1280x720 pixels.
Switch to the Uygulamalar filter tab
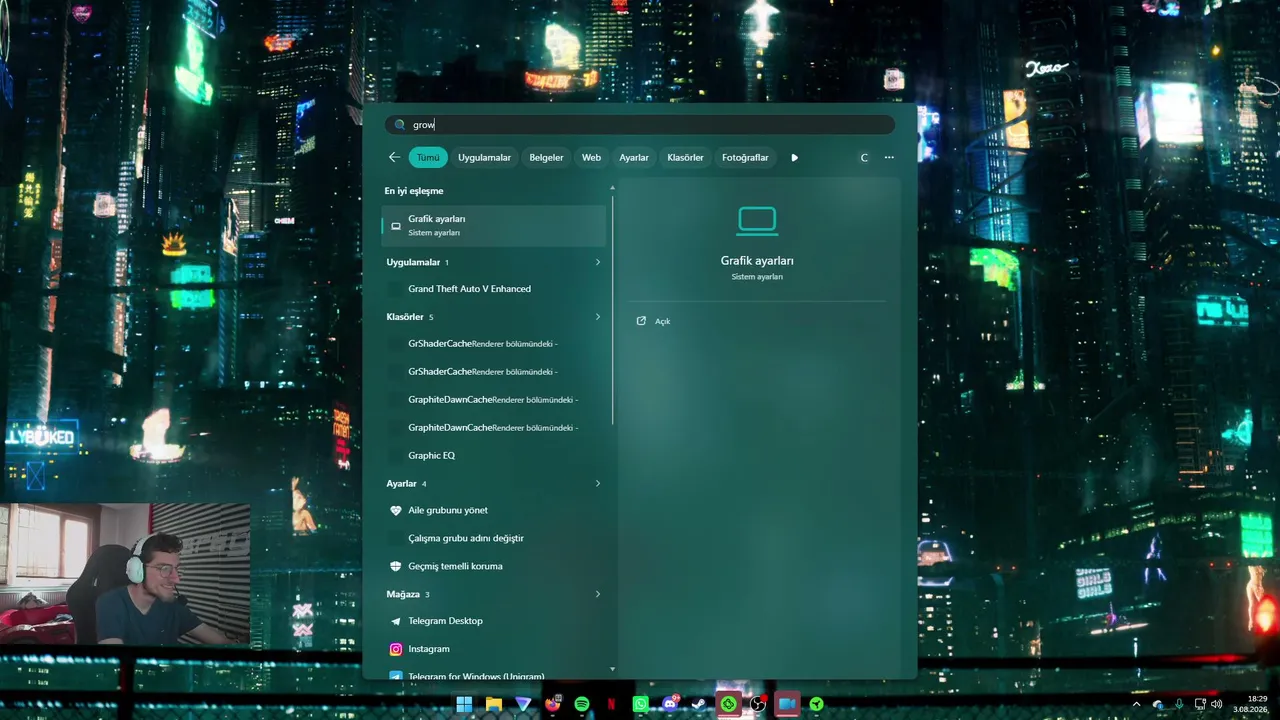[x=484, y=157]
